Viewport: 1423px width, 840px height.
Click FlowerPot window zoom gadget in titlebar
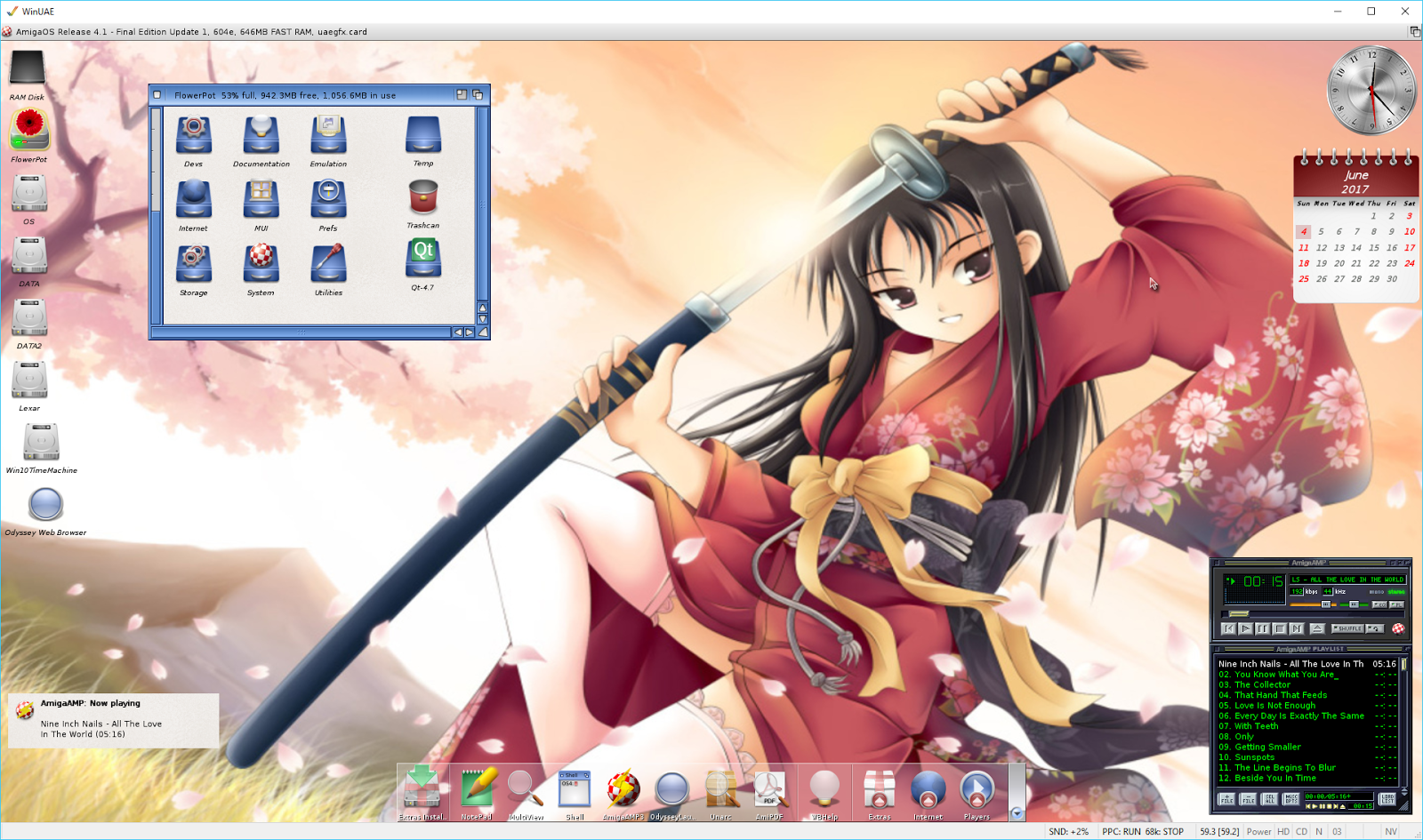462,94
